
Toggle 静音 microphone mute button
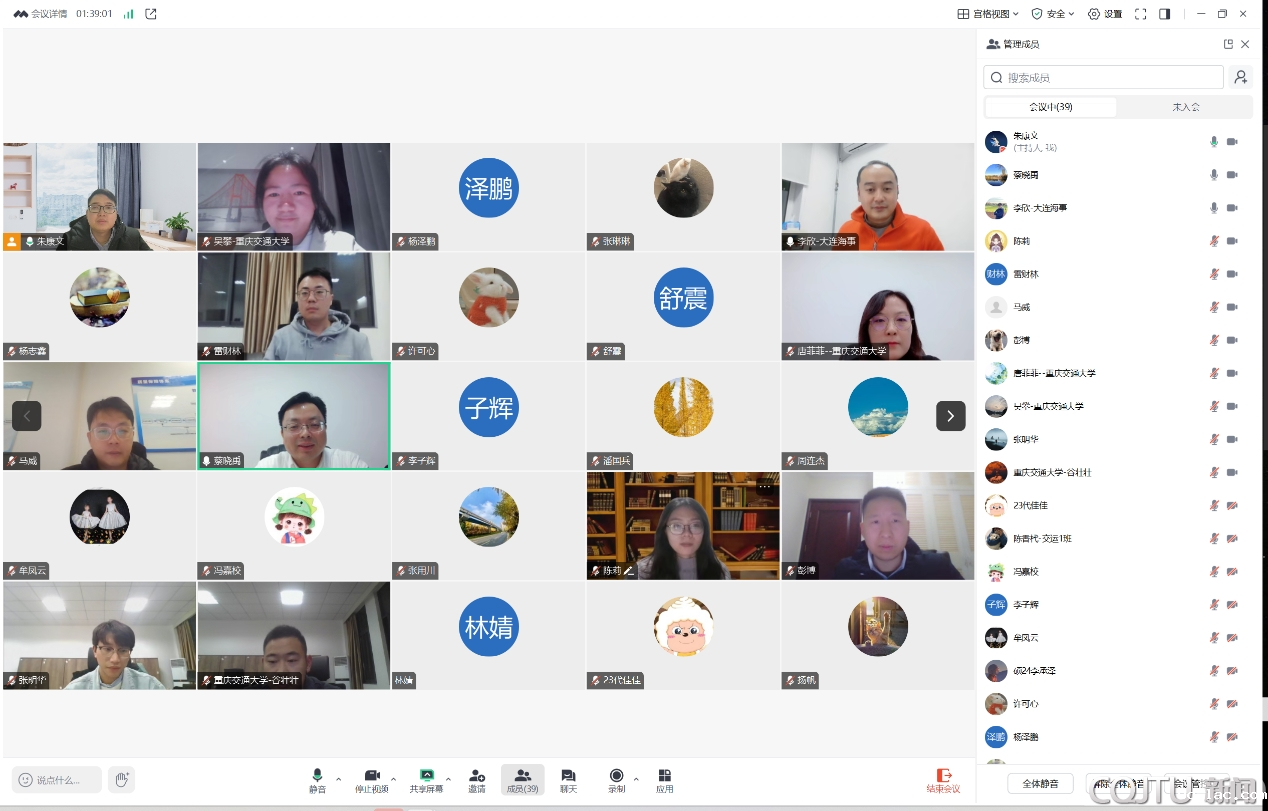pos(317,780)
